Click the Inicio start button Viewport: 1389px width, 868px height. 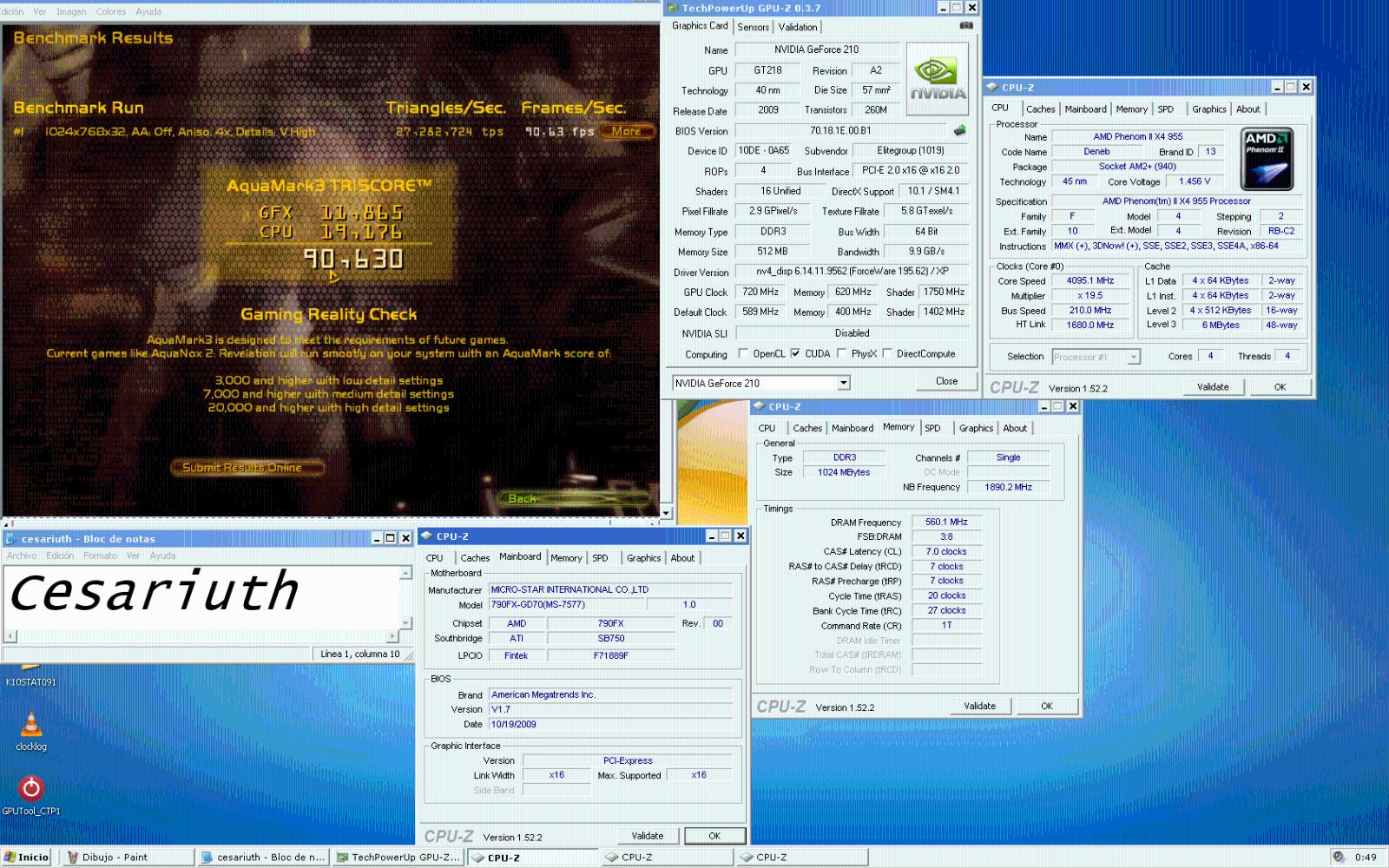tap(27, 857)
